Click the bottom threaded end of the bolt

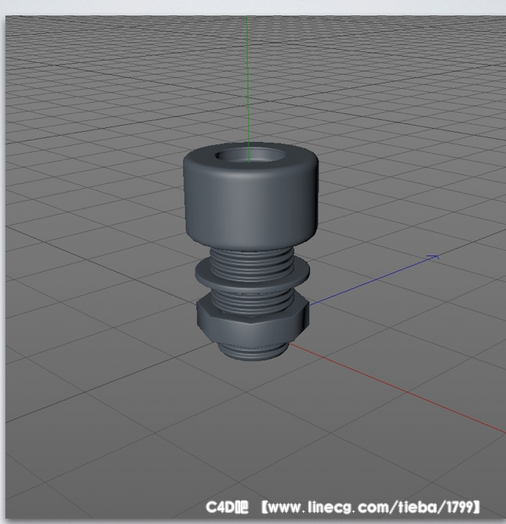(253, 352)
